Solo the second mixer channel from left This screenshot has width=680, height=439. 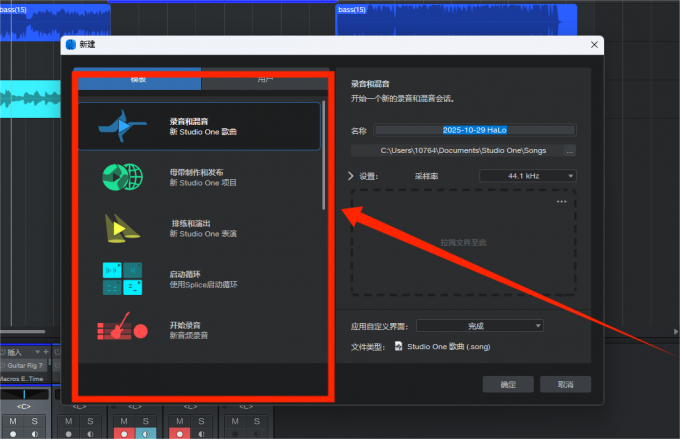coord(90,421)
